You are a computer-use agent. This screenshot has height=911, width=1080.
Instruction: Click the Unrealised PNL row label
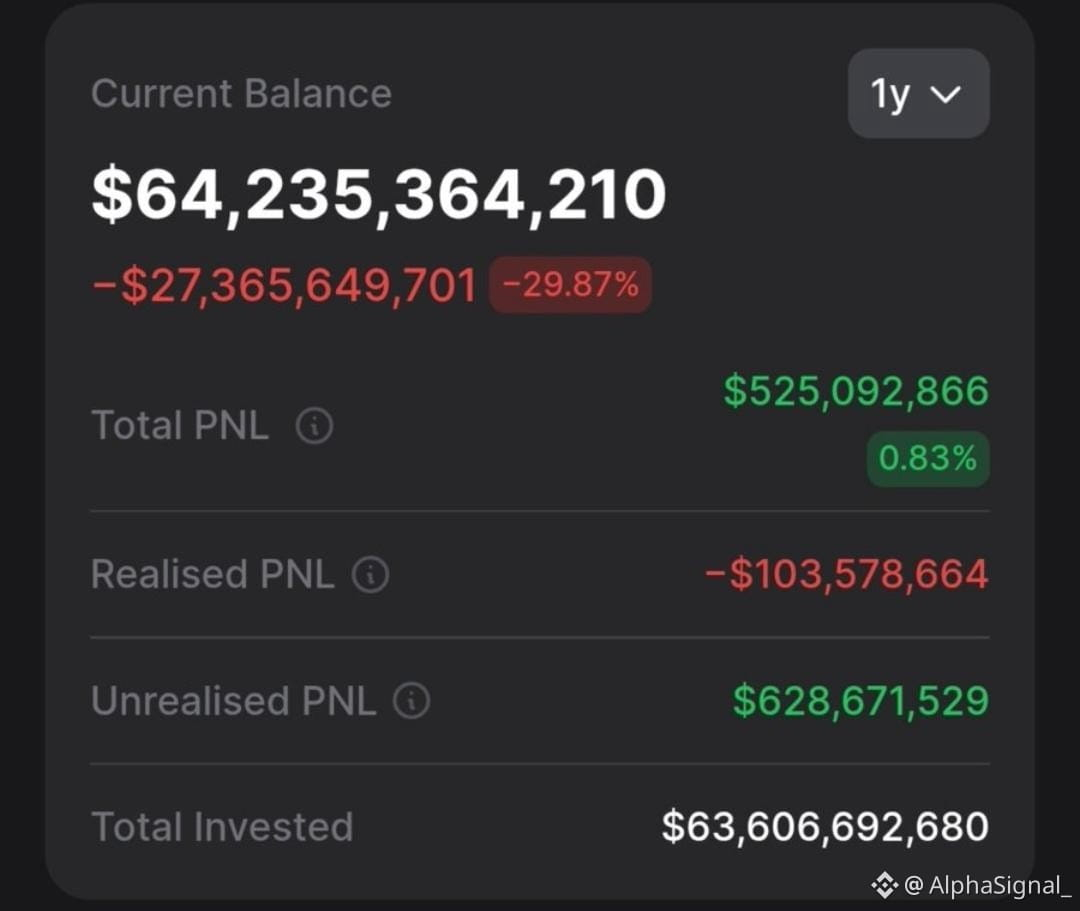234,701
